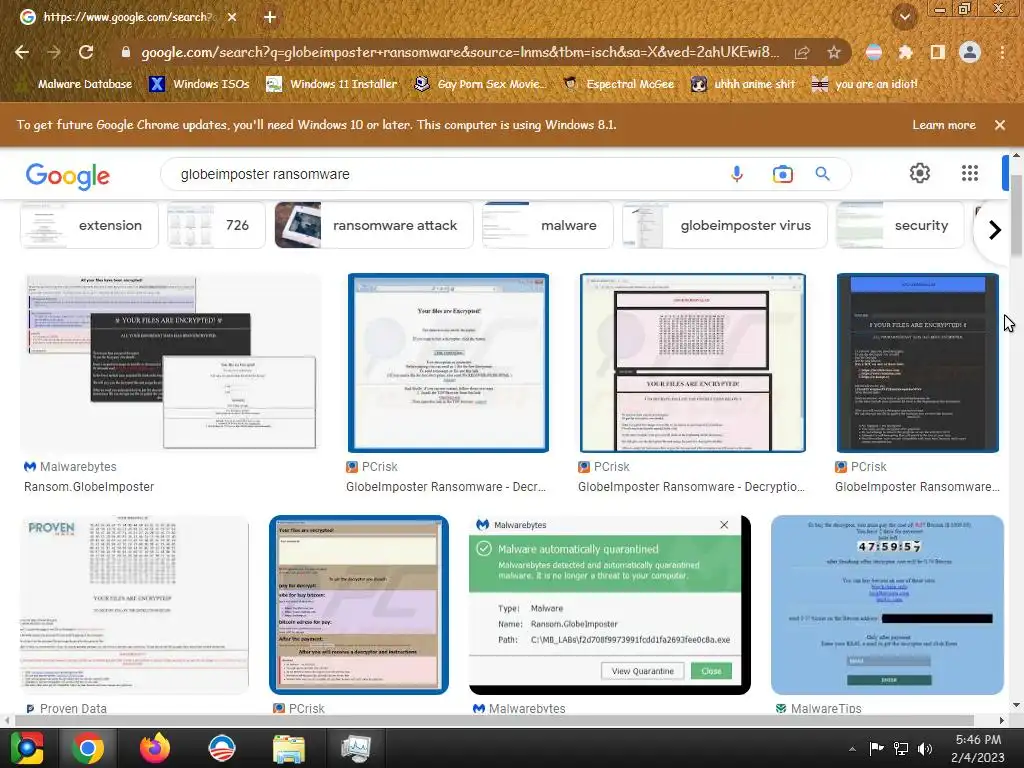Click the striped flag extension icon
The height and width of the screenshot is (768, 1024).
pyautogui.click(x=873, y=53)
